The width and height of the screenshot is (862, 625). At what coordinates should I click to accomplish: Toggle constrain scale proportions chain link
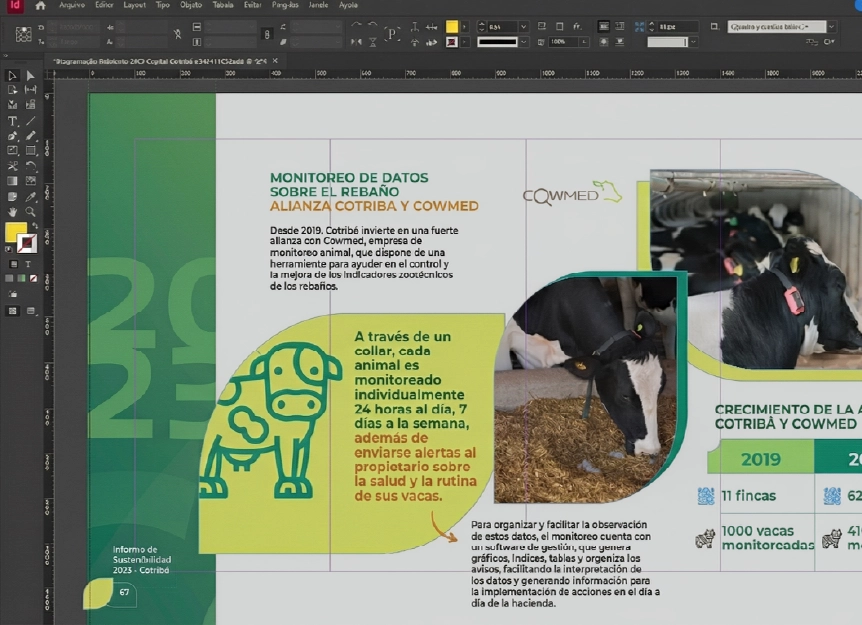tap(267, 34)
